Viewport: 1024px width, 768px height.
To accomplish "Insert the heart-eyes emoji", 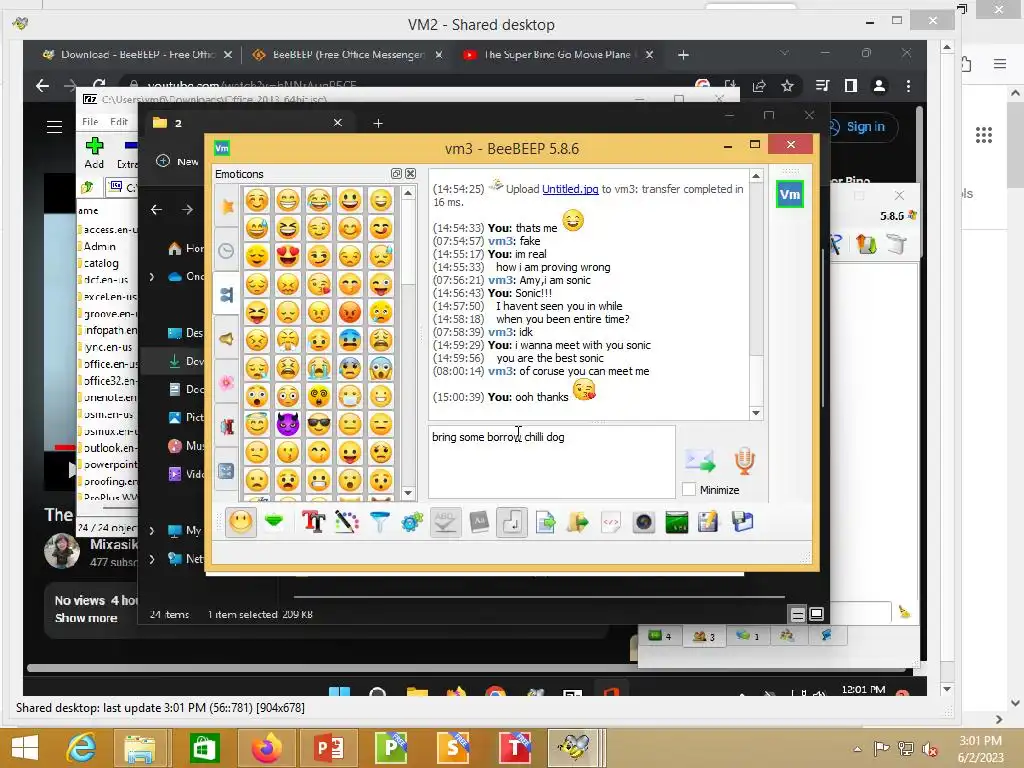I will tap(287, 256).
